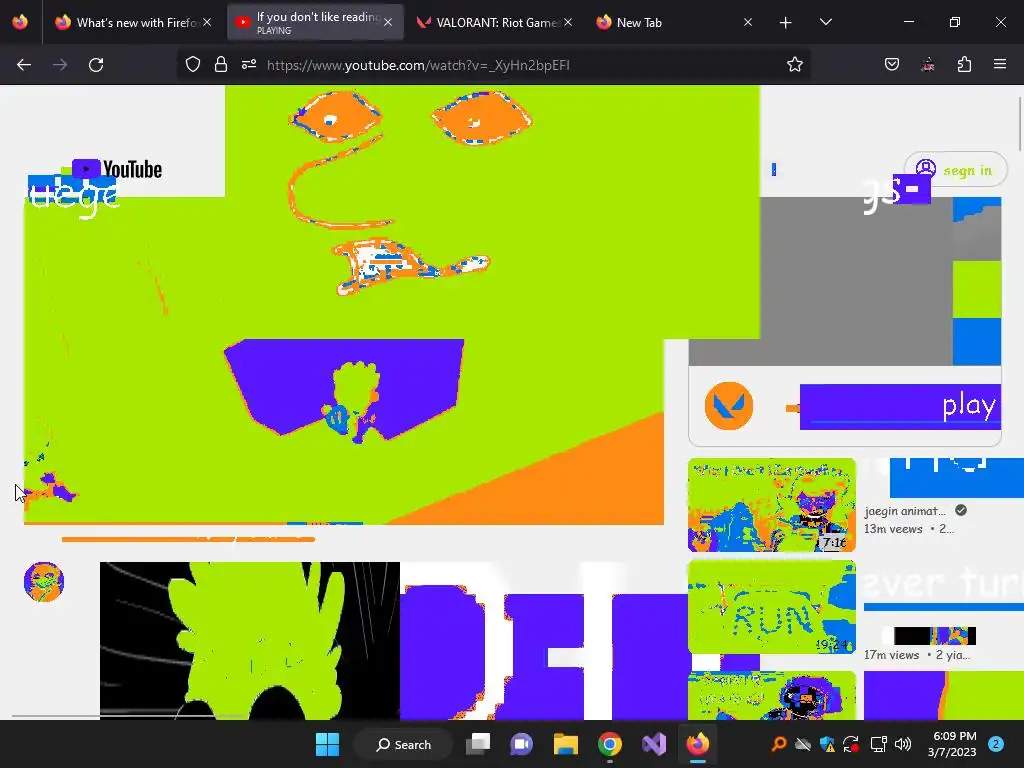Go to YouTube home via logo
This screenshot has width=1024, height=768.
117,170
